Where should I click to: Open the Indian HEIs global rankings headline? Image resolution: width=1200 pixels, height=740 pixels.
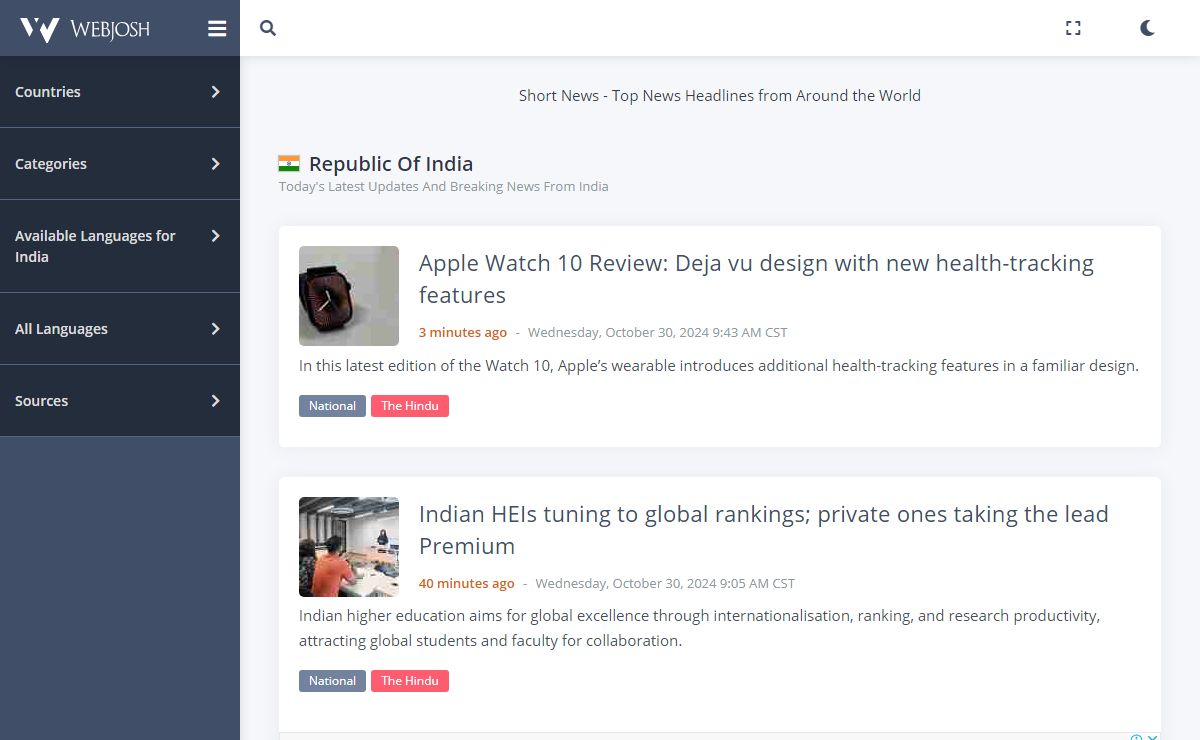click(x=764, y=530)
